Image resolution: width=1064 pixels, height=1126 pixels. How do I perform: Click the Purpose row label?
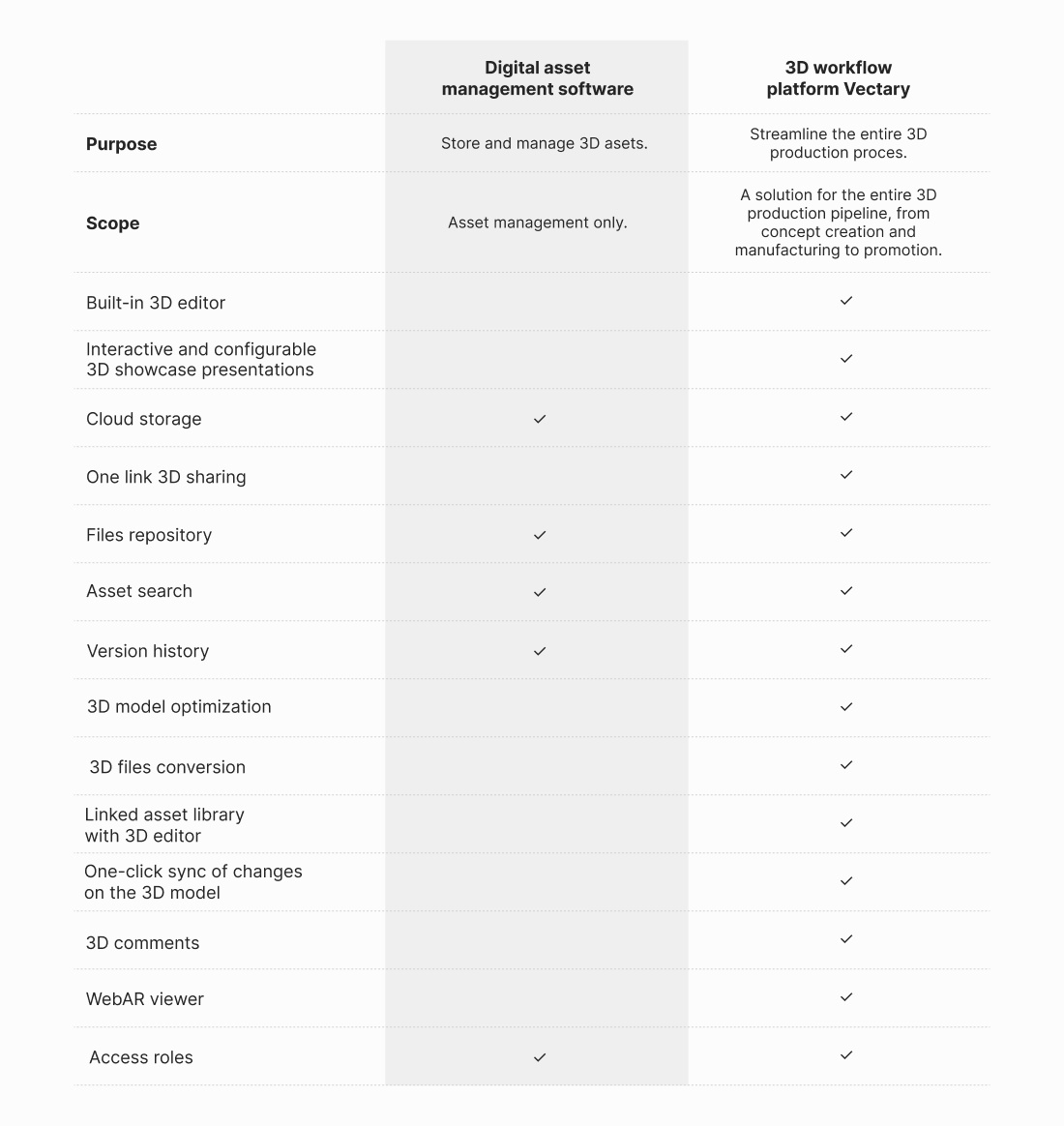coord(121,144)
